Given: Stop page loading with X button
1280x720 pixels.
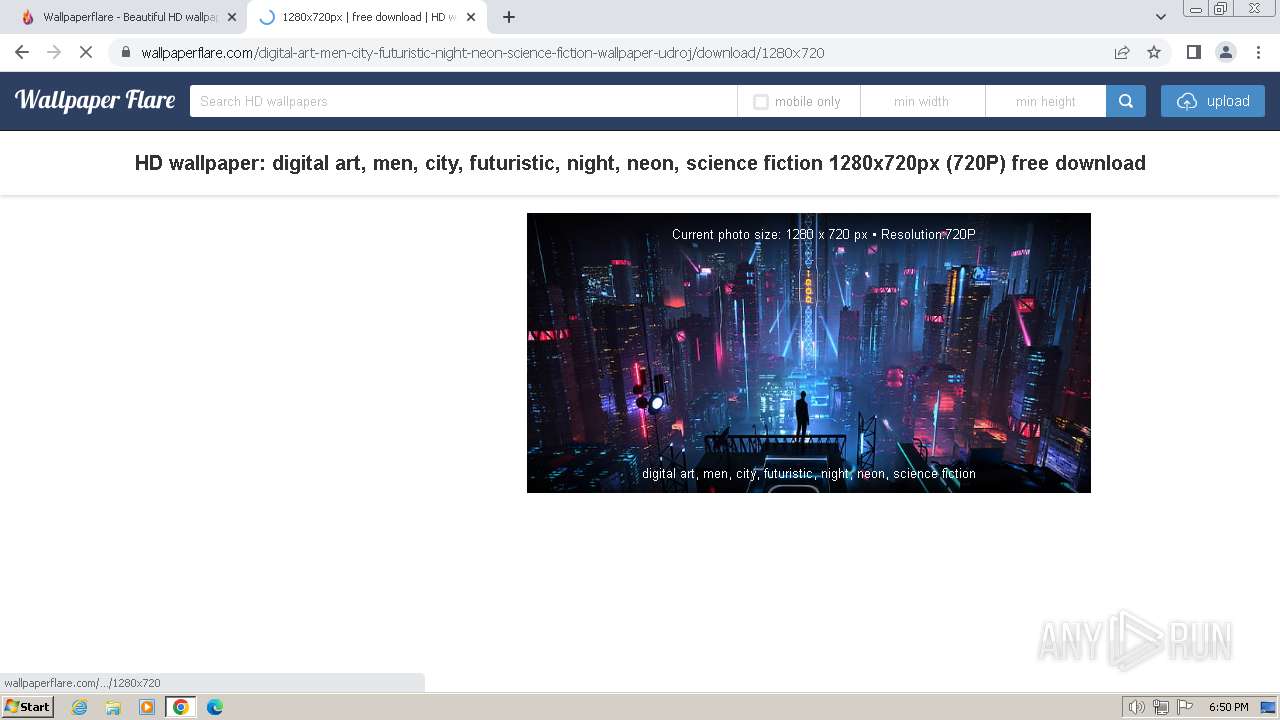Looking at the screenshot, I should [x=86, y=52].
